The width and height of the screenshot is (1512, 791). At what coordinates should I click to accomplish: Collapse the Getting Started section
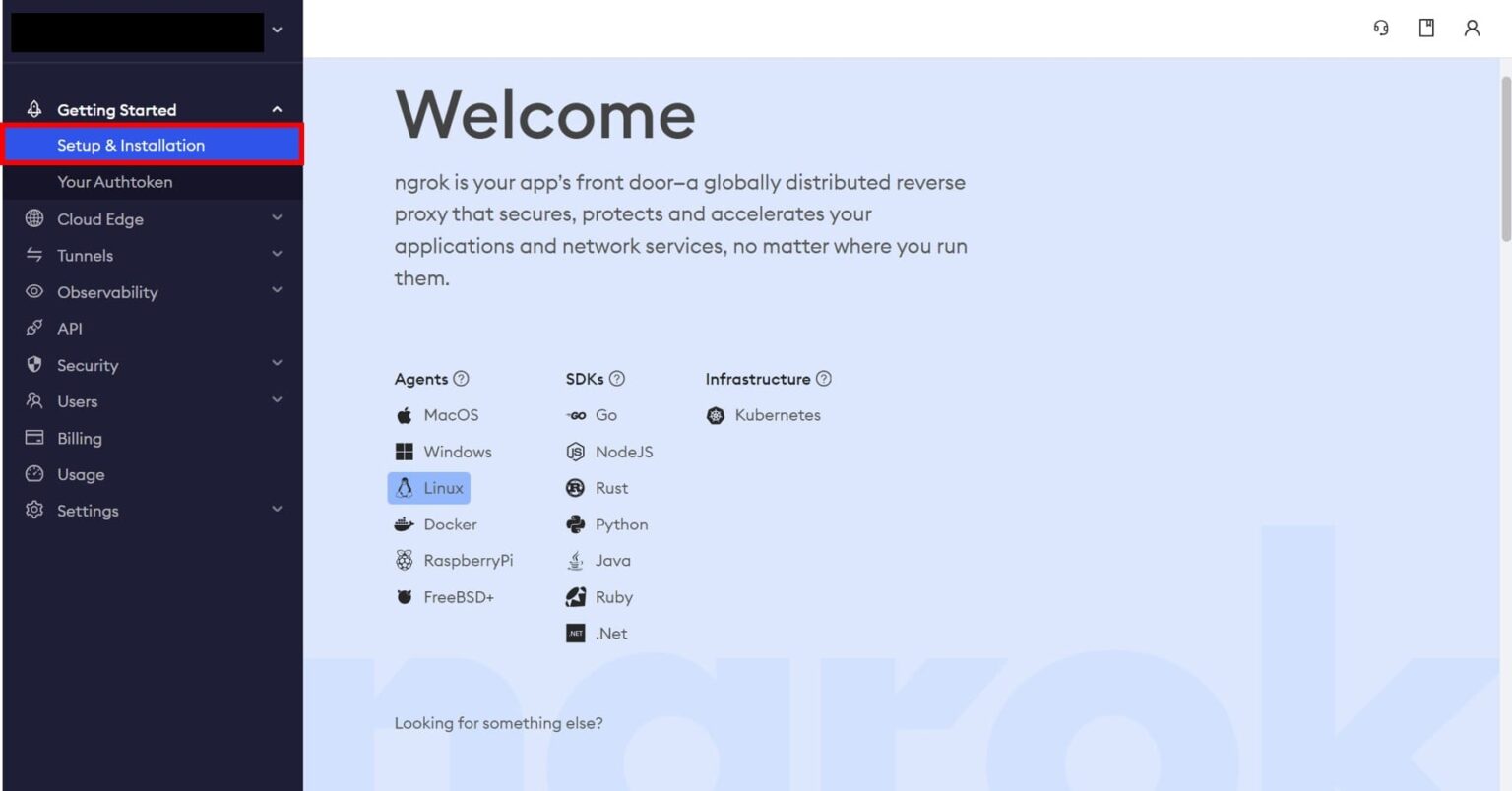click(277, 110)
